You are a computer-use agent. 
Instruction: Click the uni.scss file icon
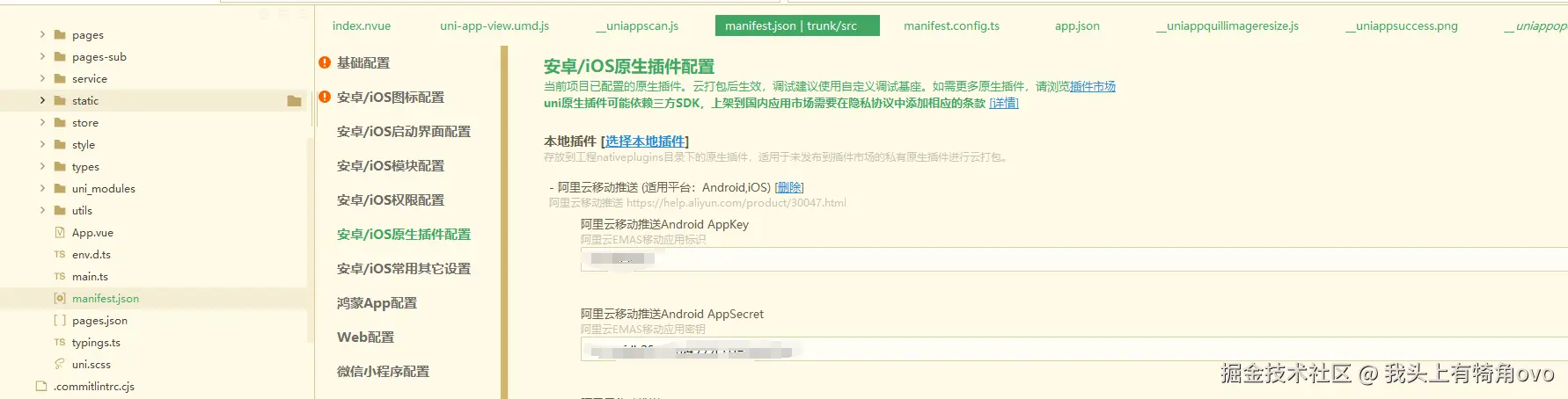[60, 364]
